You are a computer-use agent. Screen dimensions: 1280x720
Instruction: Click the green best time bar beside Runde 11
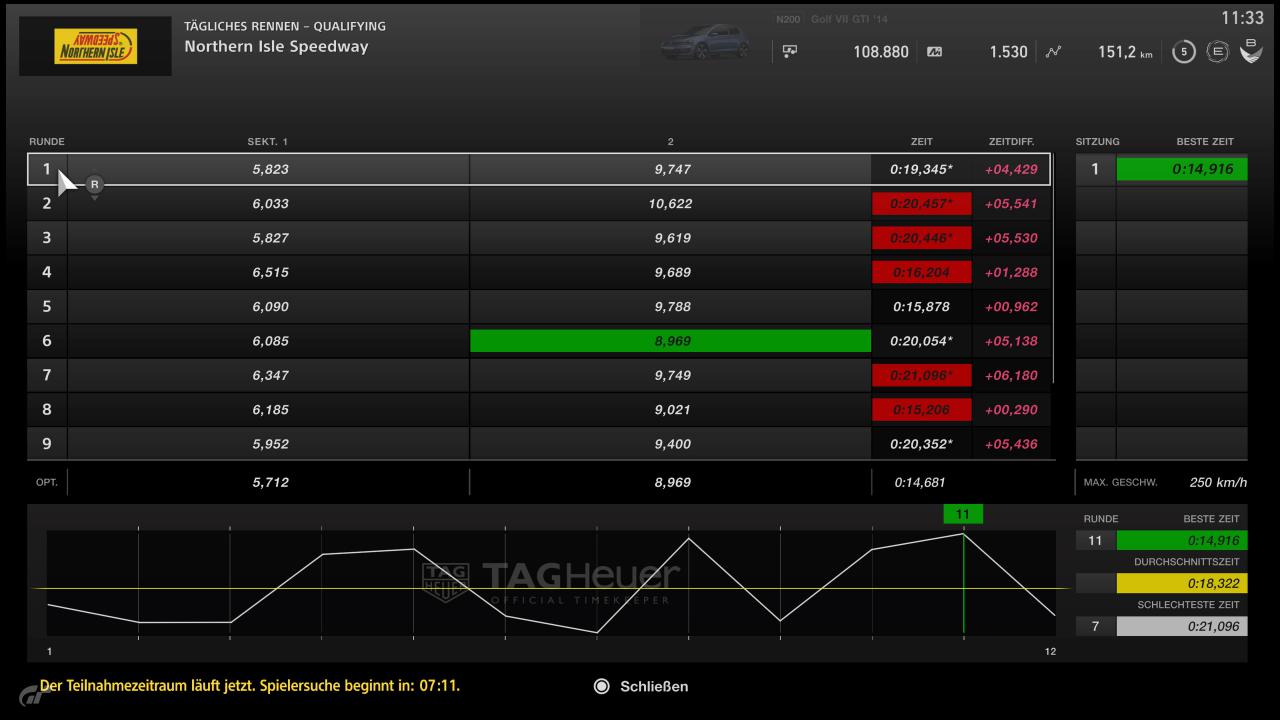pyautogui.click(x=1182, y=540)
